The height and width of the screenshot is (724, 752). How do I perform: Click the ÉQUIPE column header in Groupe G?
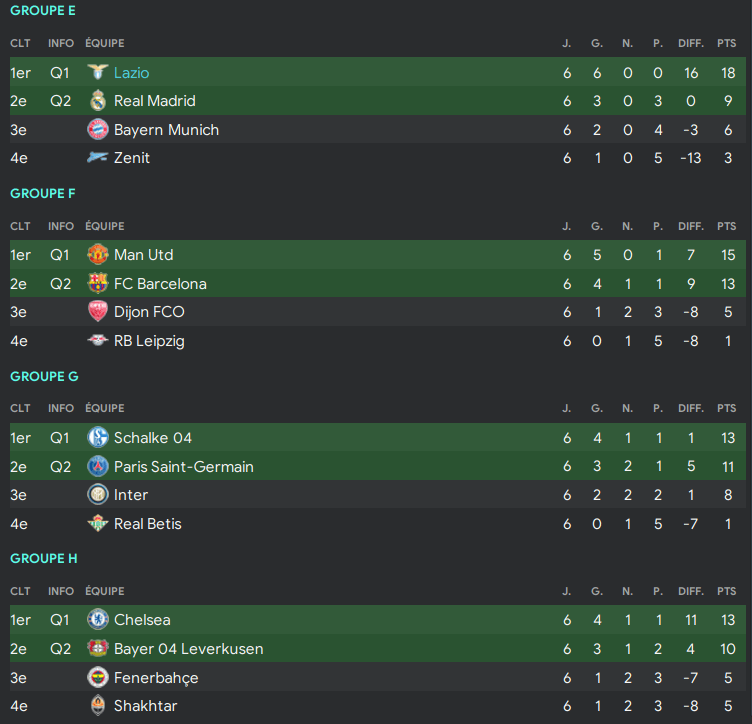(x=105, y=408)
